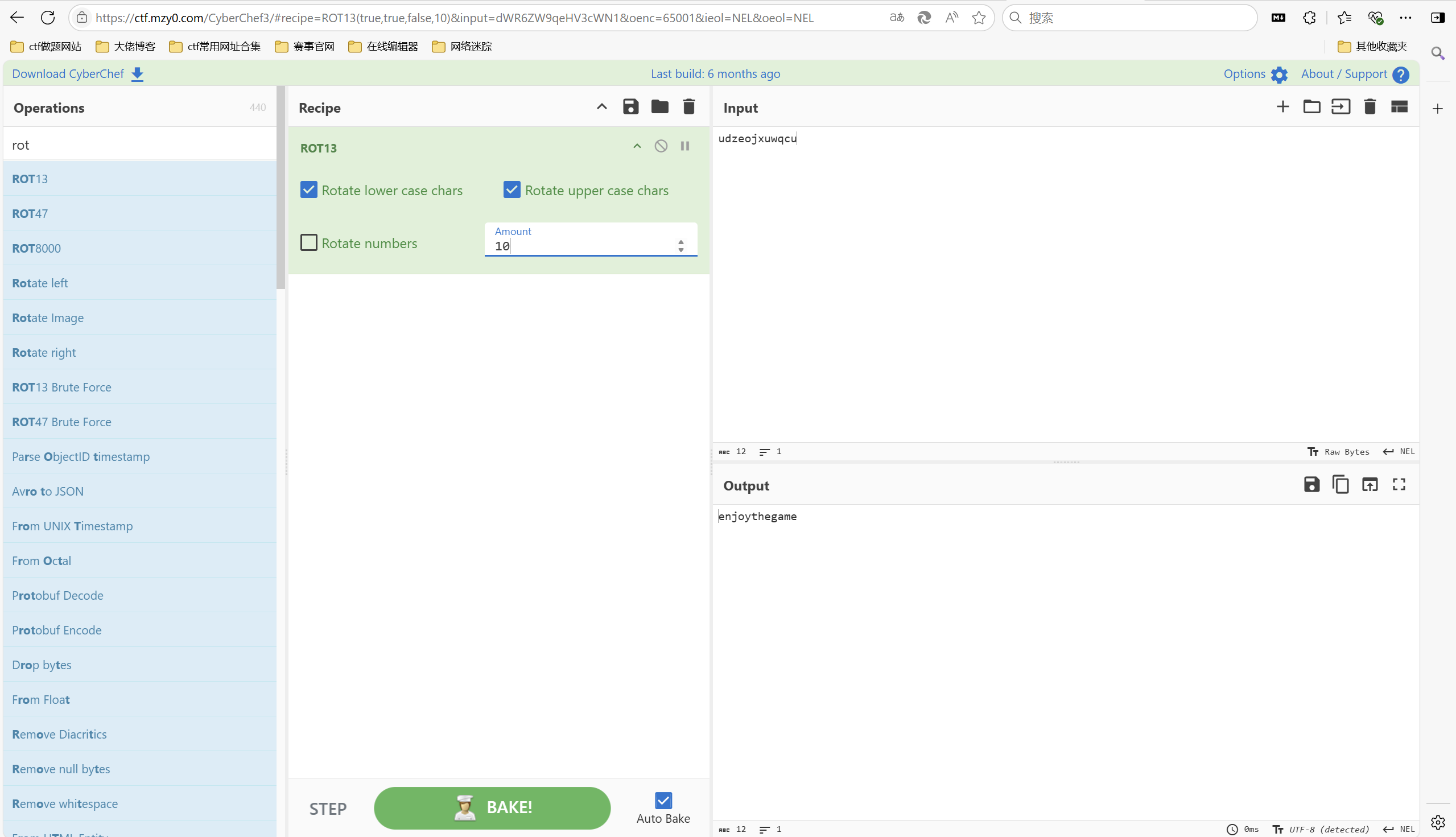Select ROT8000 operation
Image resolution: width=1456 pixels, height=837 pixels.
139,248
